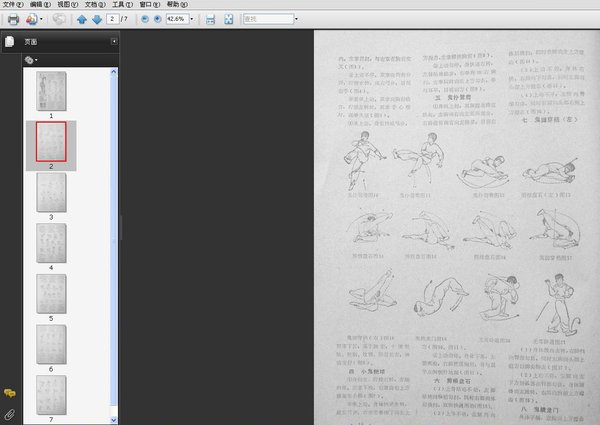Open the page thumbnails options gear menu

click(x=31, y=60)
